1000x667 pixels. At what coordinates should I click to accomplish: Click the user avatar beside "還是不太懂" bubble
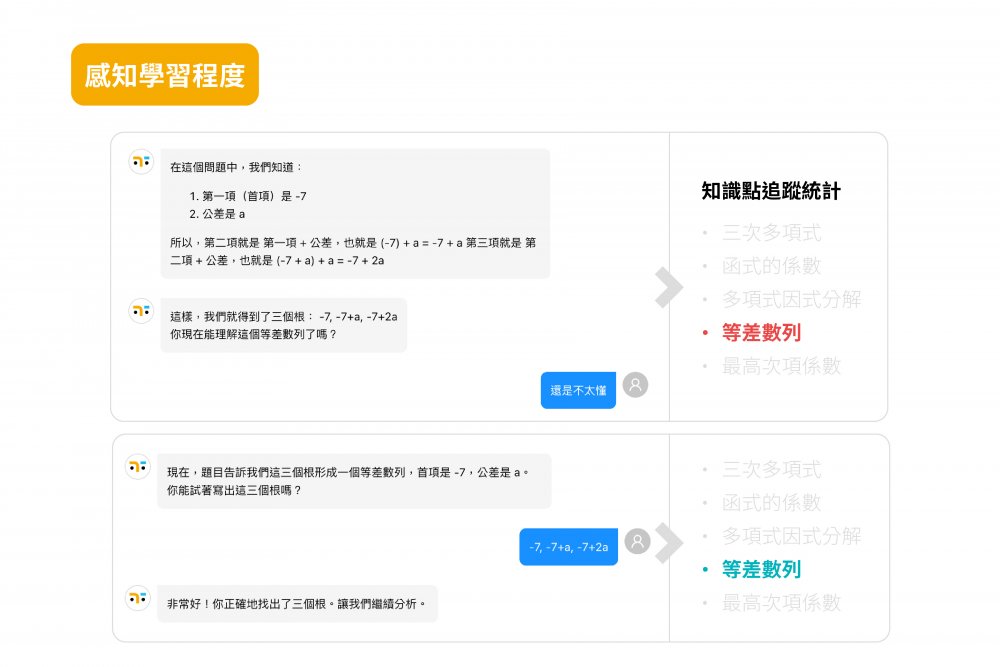point(635,385)
